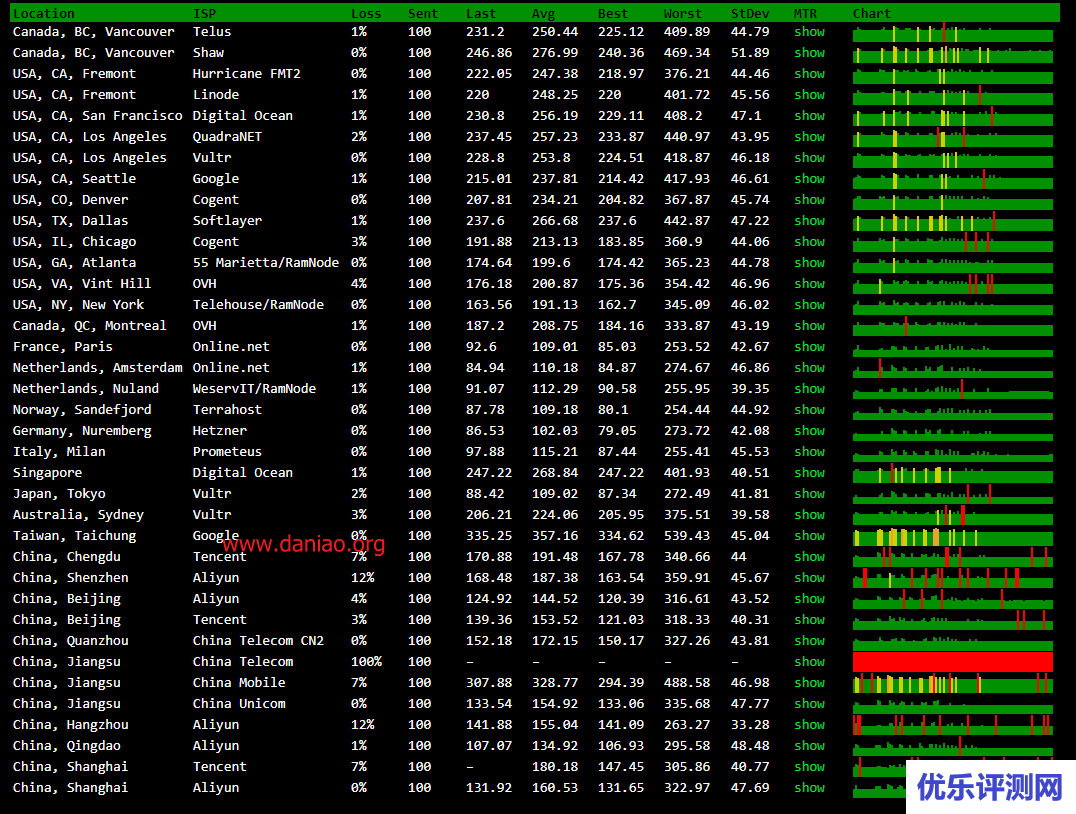The height and width of the screenshot is (814, 1076).
Task: Click the MTR column header
Action: click(805, 14)
